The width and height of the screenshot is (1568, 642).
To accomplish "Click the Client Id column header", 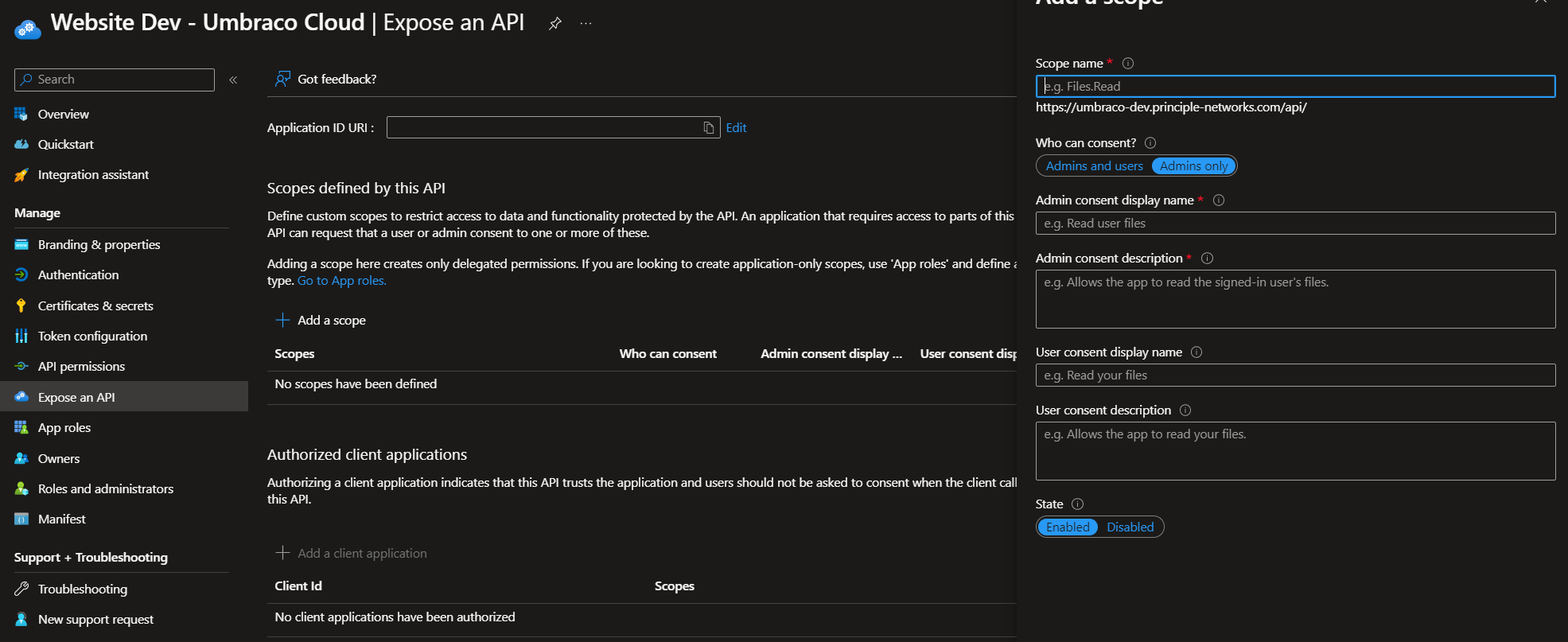I will (298, 586).
